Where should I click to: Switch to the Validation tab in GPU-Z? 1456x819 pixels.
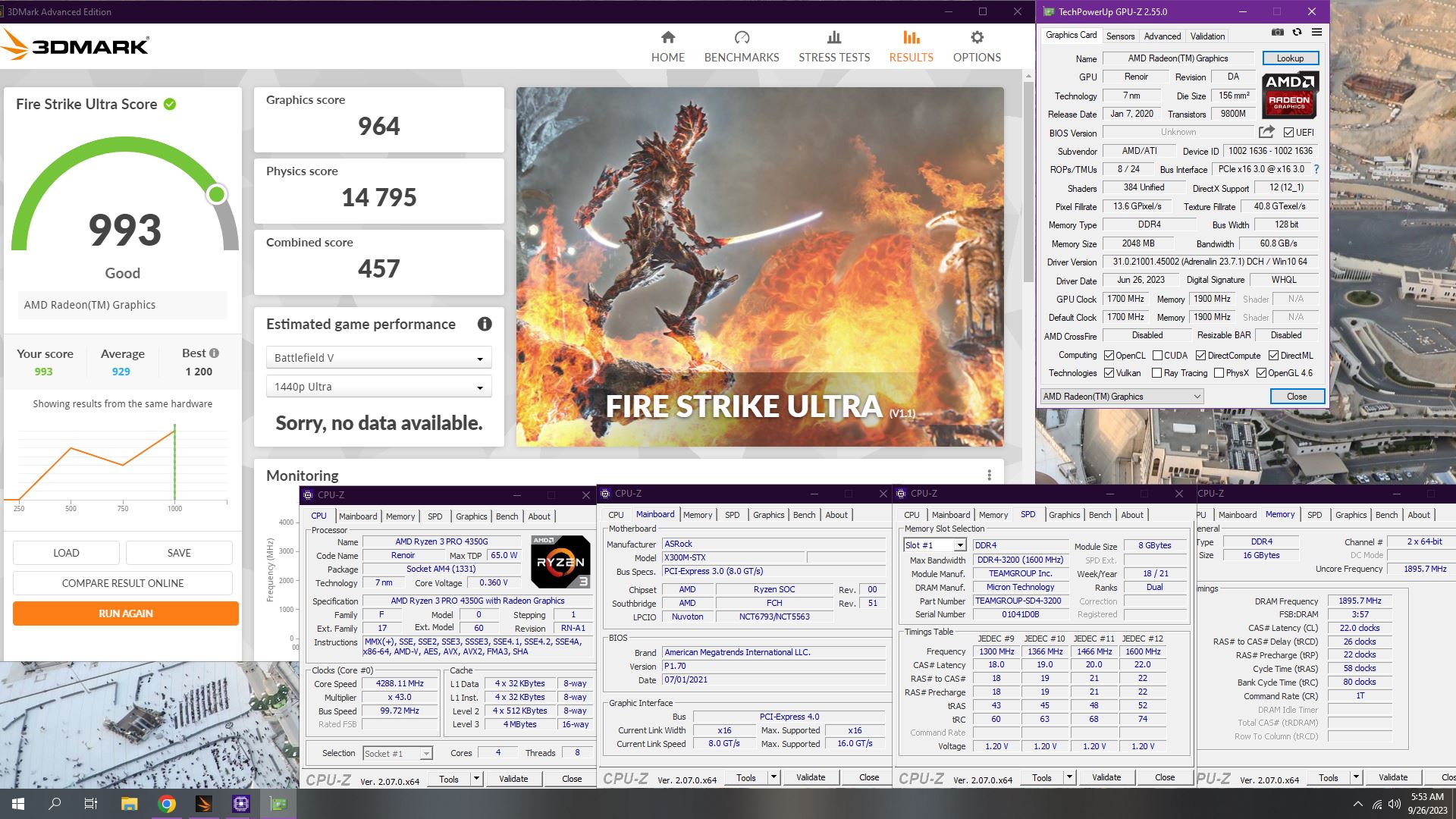pos(1207,36)
